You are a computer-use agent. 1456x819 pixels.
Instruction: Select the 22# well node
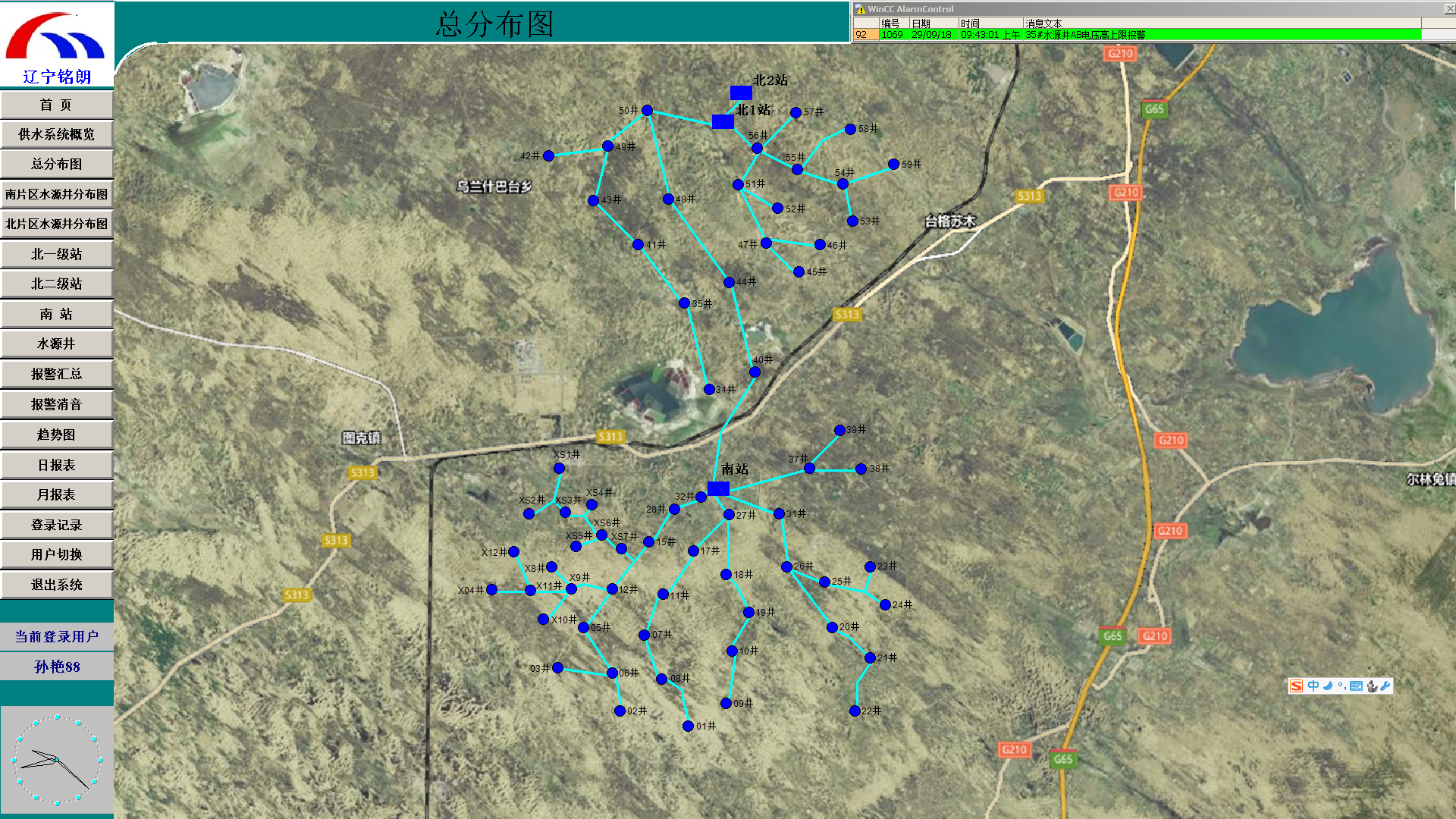tap(855, 711)
